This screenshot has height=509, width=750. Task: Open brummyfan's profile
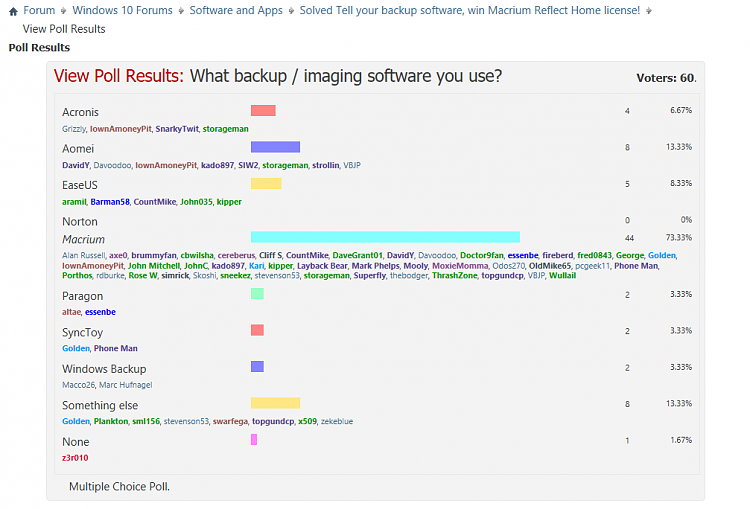click(x=154, y=255)
